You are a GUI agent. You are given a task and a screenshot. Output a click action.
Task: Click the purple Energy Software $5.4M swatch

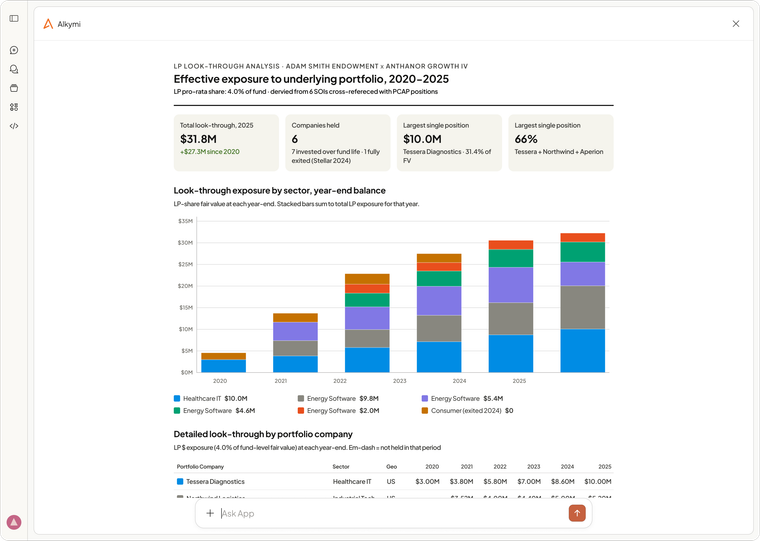425,398
